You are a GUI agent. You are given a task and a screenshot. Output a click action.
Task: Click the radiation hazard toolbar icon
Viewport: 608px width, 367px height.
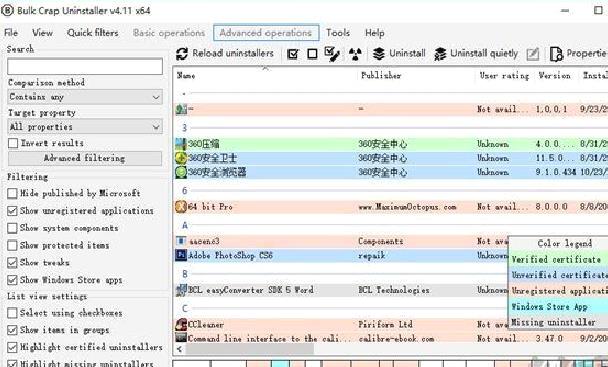tap(355, 54)
